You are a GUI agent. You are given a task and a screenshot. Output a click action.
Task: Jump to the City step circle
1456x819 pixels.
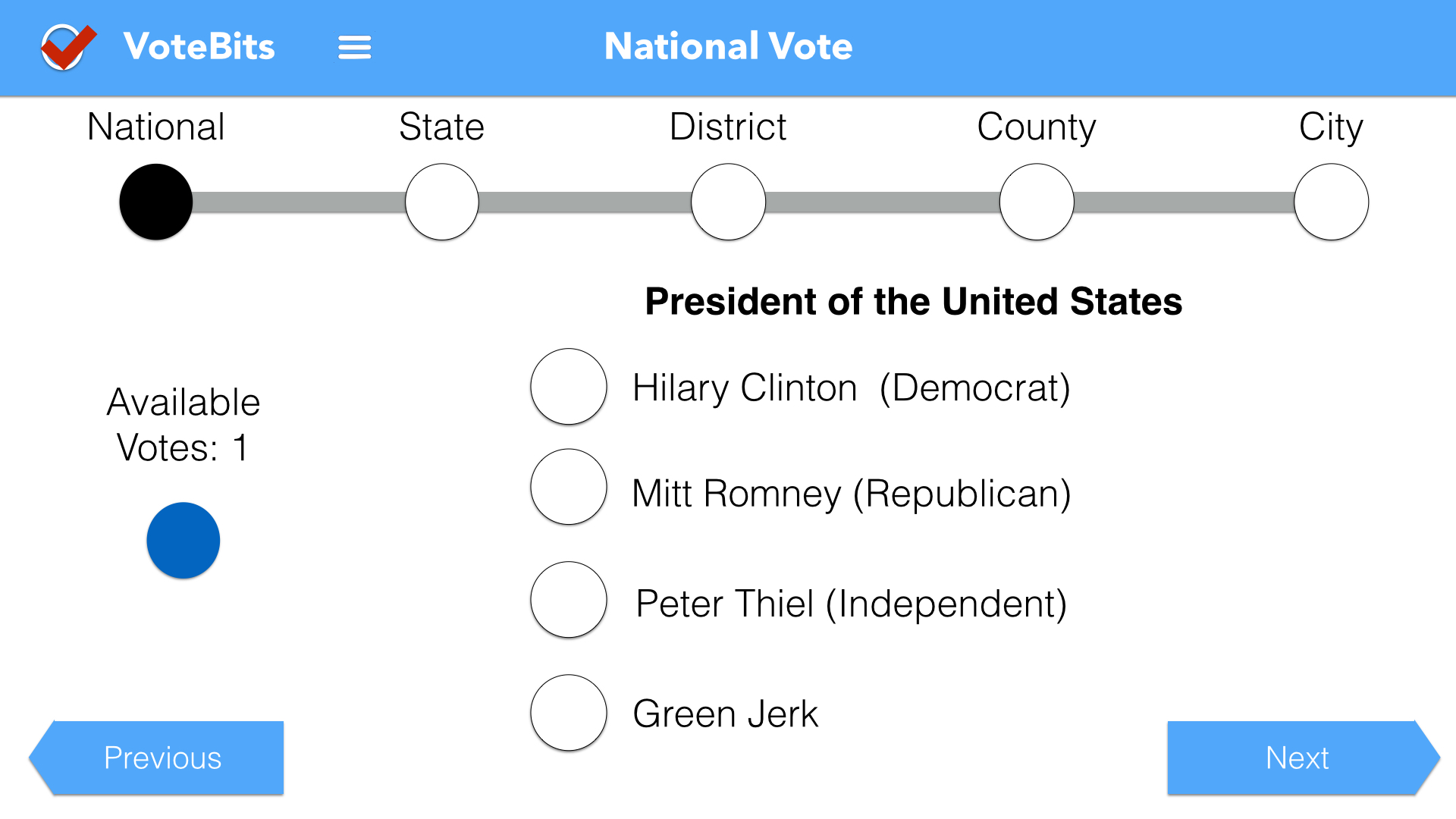coord(1331,202)
